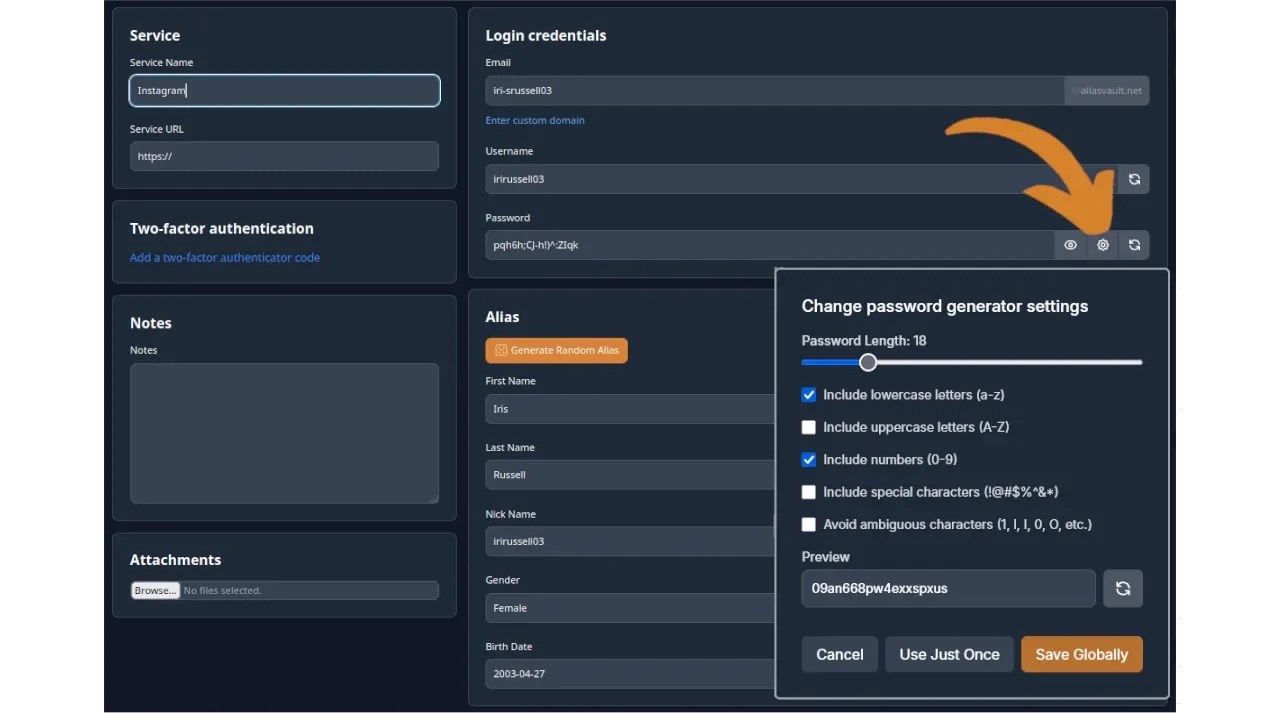1280x713 pixels.
Task: Enable Include uppercase letters (A-Z)
Action: click(x=809, y=427)
